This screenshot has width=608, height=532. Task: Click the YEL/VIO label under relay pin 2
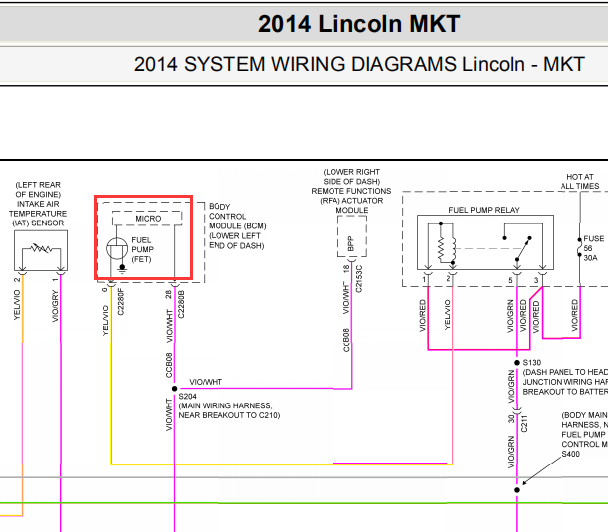(x=447, y=314)
